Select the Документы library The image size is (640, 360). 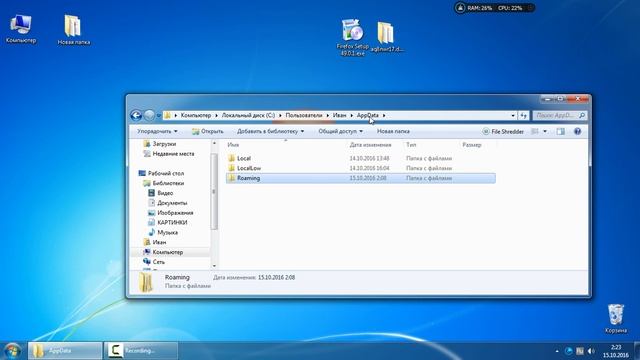pos(172,203)
